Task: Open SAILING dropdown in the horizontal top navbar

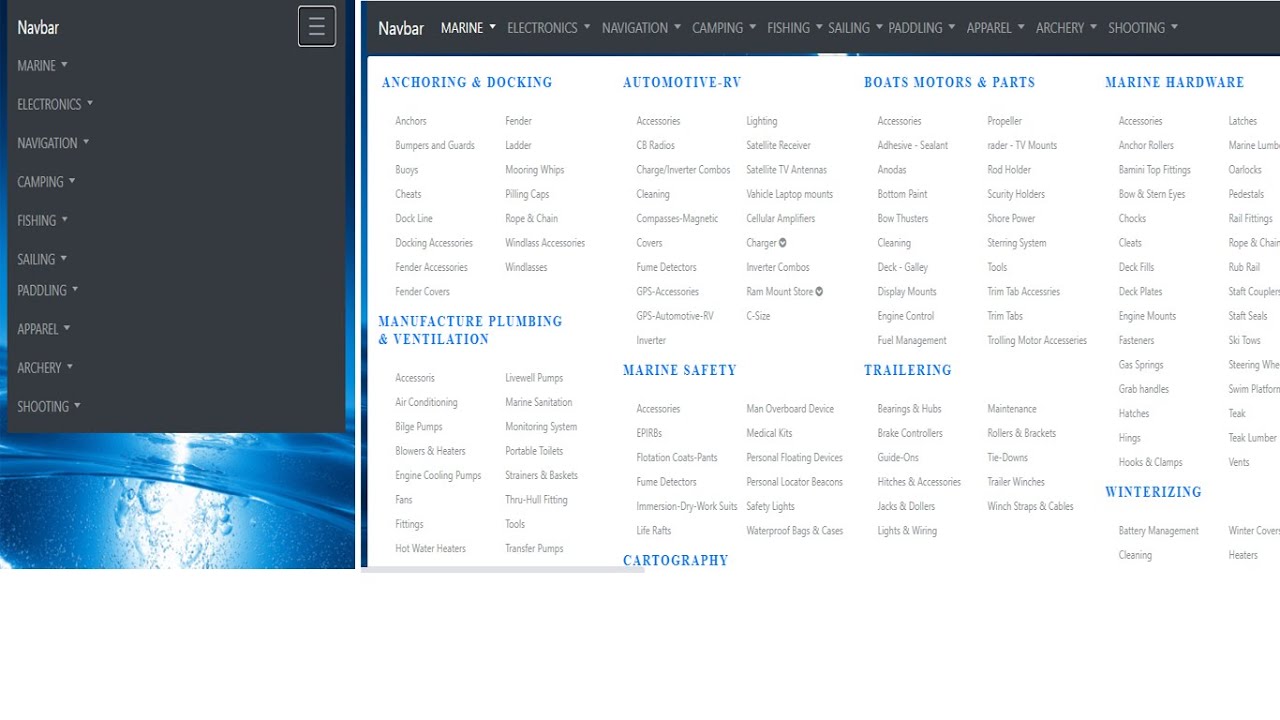Action: click(855, 28)
